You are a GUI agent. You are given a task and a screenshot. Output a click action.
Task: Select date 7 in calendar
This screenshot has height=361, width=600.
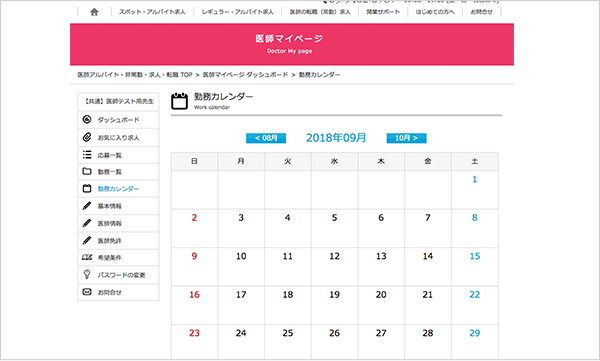click(x=428, y=217)
